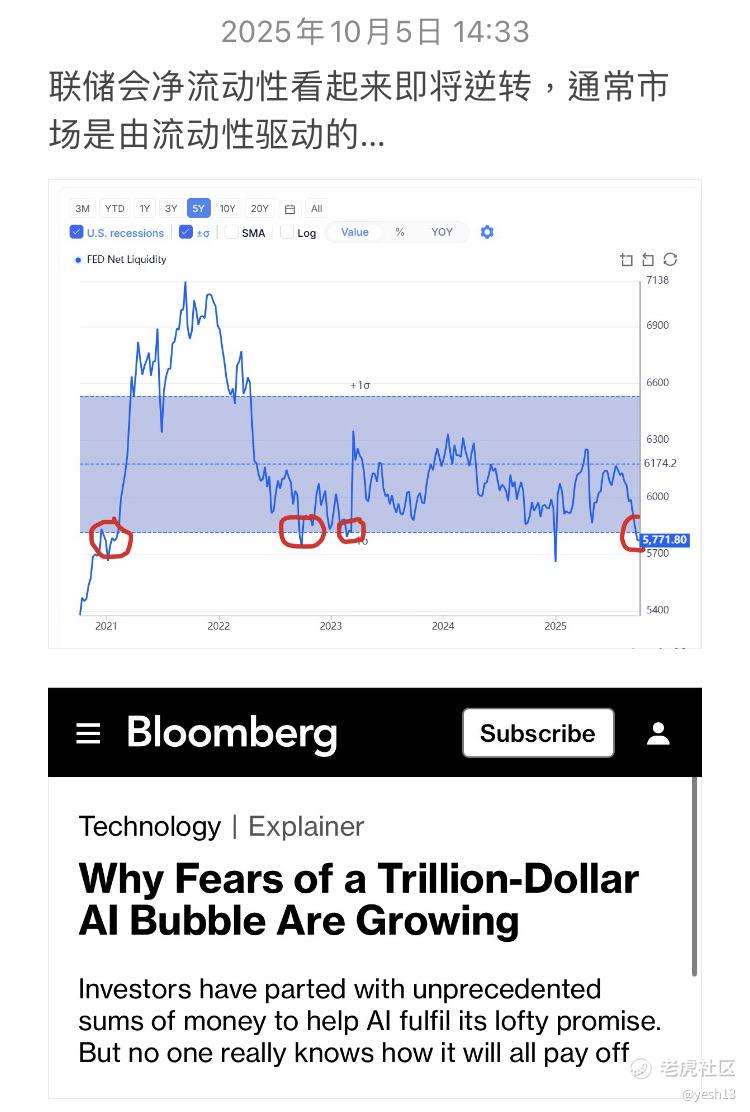Viewport: 750px width, 1112px height.
Task: Click the FED Net Liquidity legend dot
Action: (78, 260)
